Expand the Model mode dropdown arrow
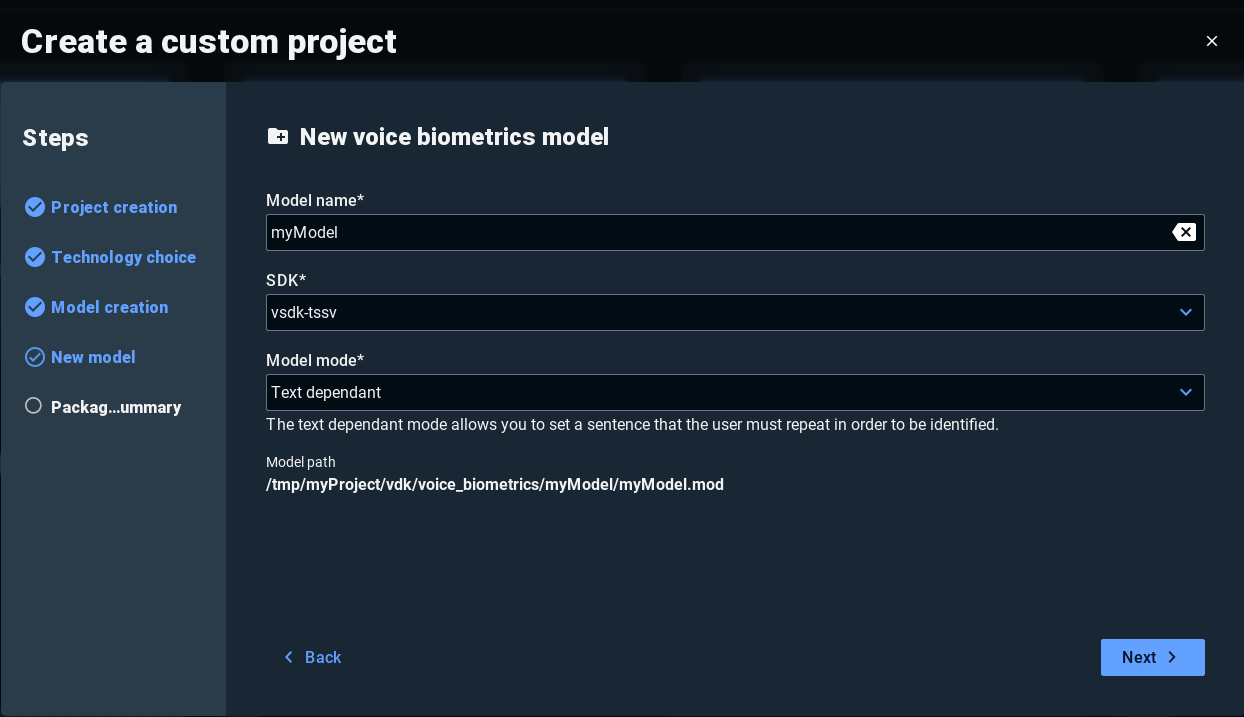Image resolution: width=1244 pixels, height=717 pixels. coord(1186,392)
